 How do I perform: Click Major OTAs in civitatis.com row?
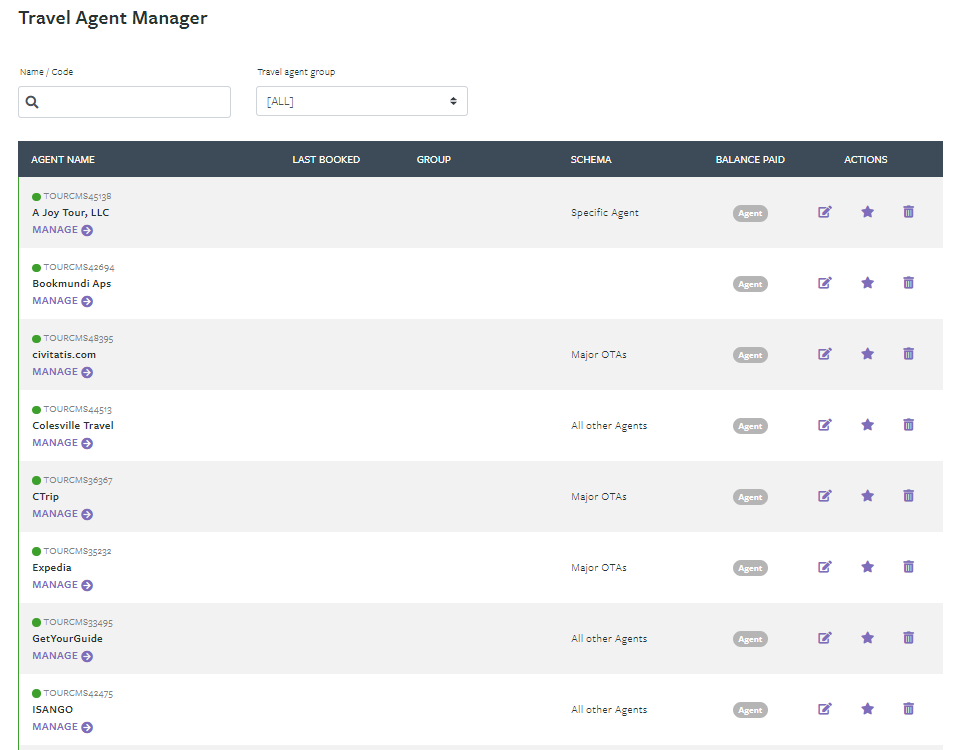pos(599,354)
